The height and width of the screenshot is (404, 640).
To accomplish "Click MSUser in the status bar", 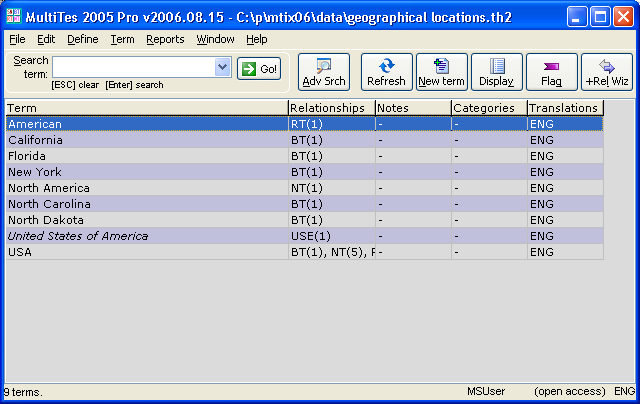I will click(x=486, y=391).
